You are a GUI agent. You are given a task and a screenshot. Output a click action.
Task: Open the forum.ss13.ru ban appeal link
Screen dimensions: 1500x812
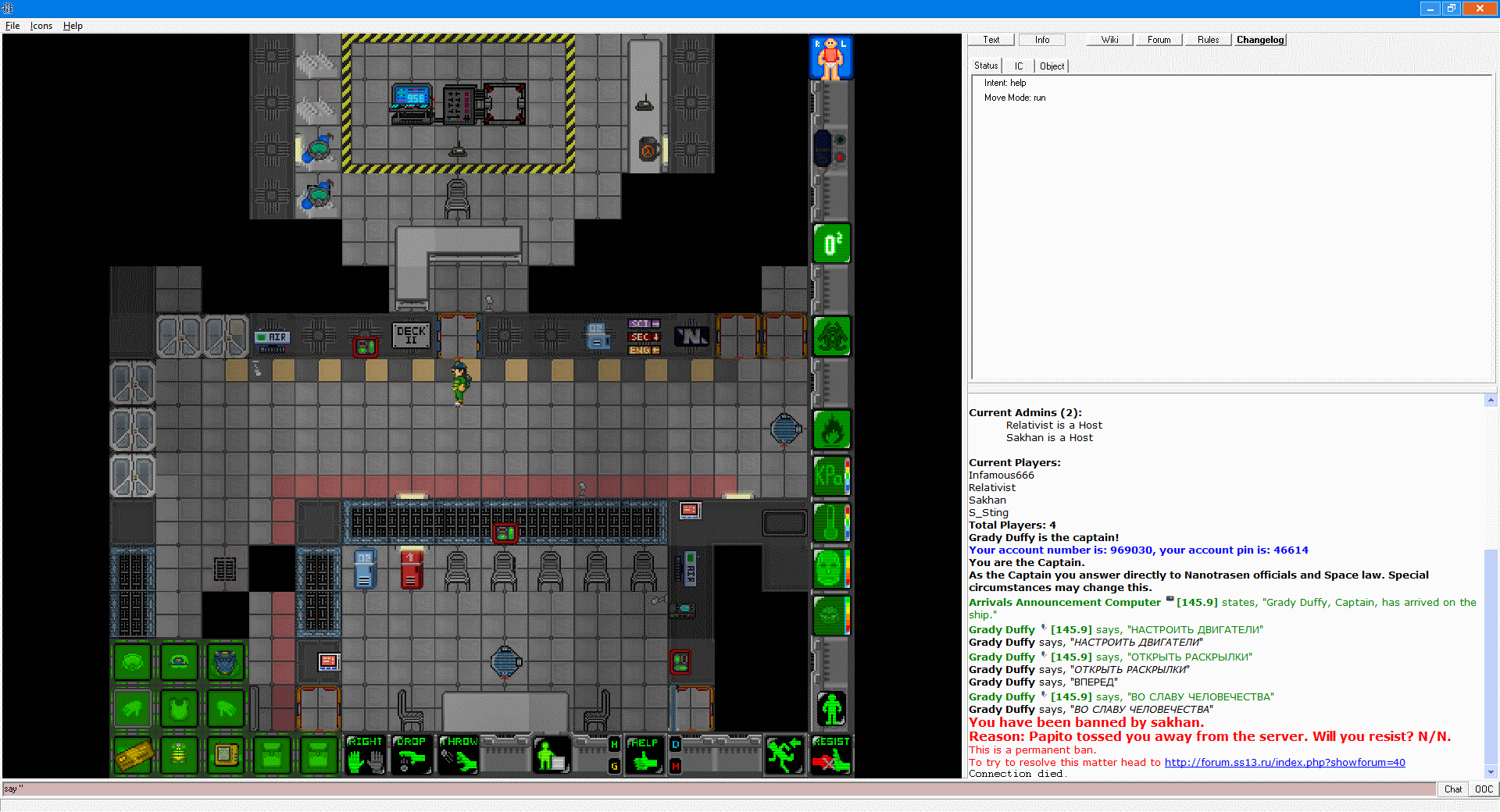[1285, 763]
